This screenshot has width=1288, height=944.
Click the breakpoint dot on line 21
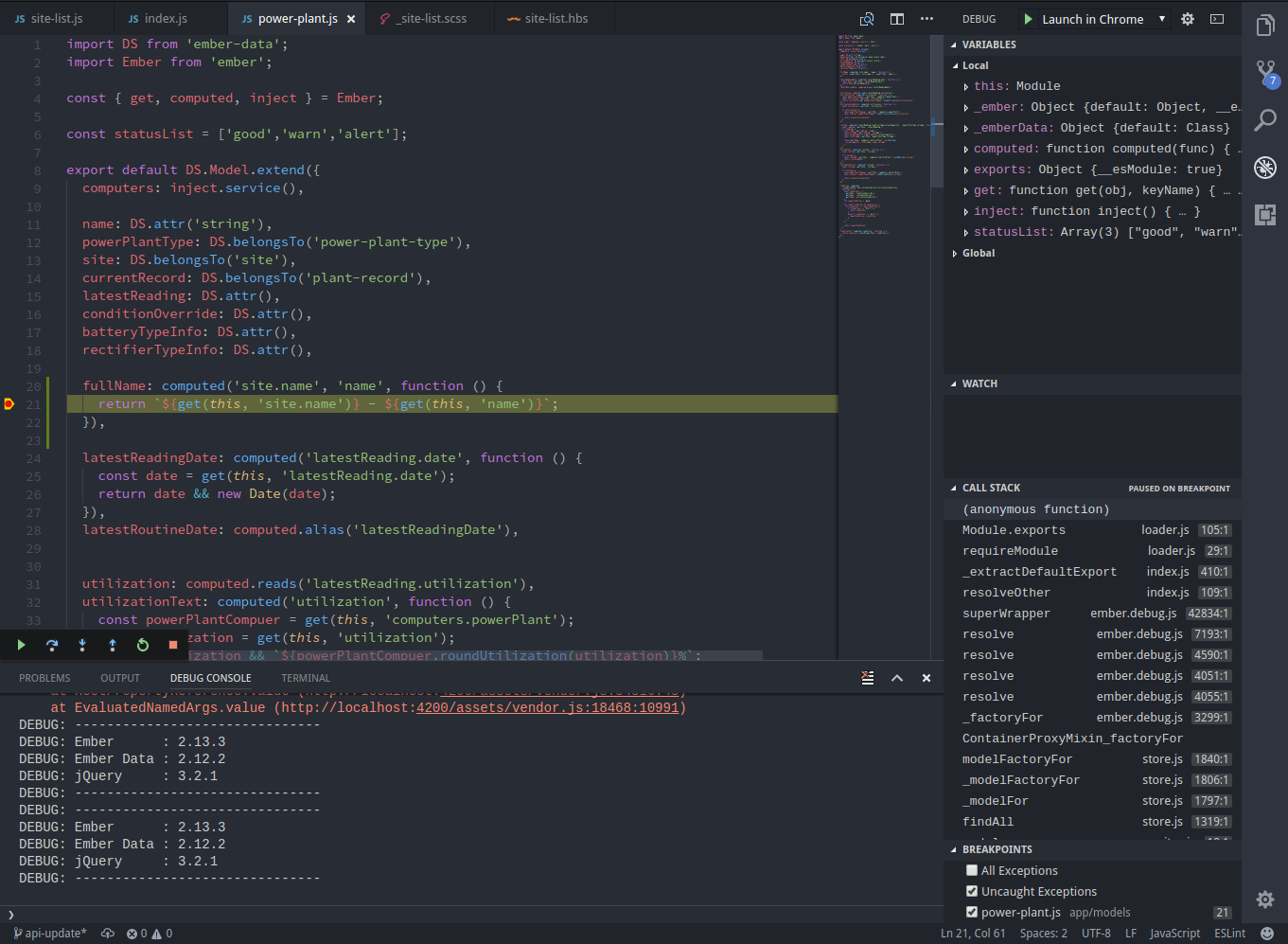(9, 404)
